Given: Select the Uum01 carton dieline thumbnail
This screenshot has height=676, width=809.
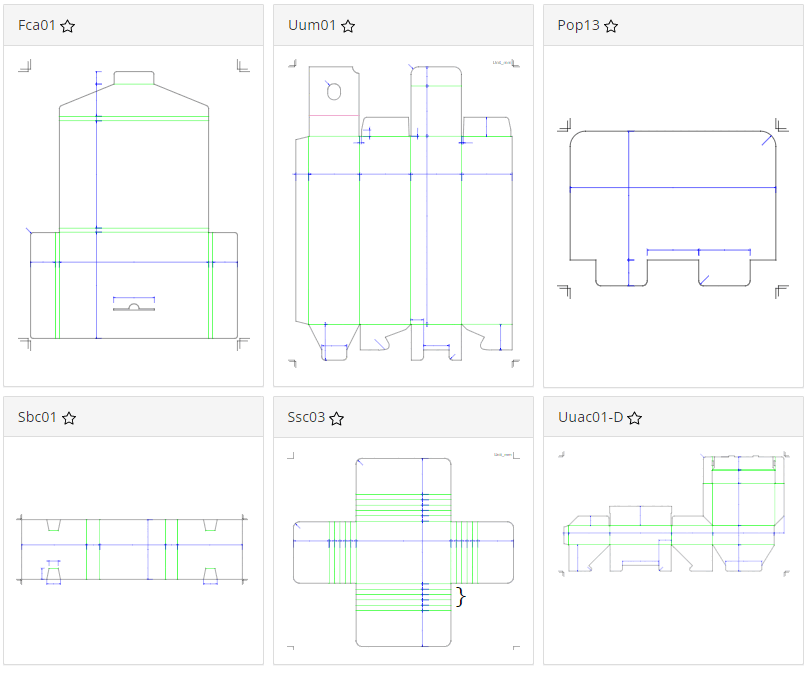Looking at the screenshot, I should (x=403, y=212).
